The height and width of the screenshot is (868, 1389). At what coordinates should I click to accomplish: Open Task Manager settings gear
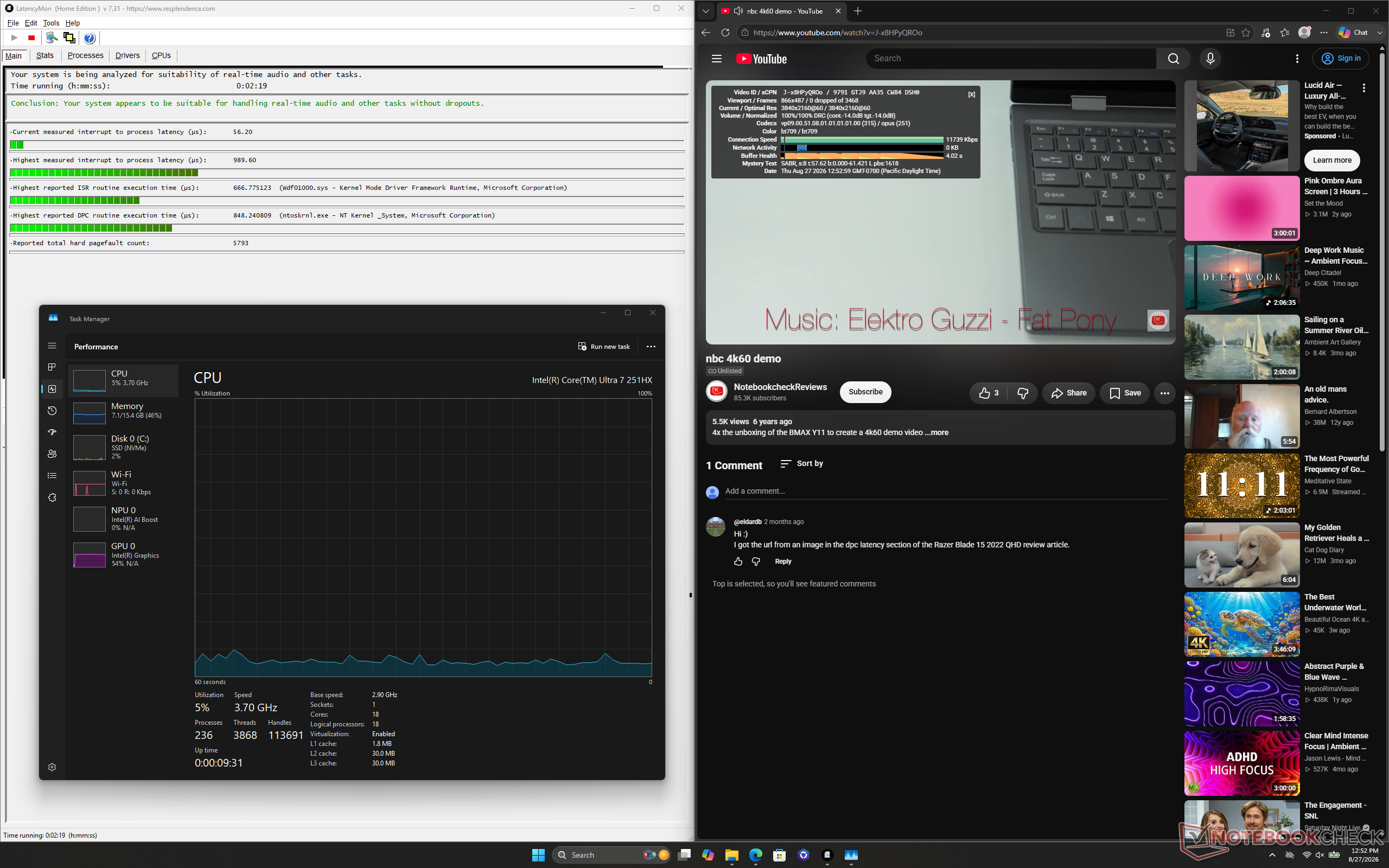[52, 767]
